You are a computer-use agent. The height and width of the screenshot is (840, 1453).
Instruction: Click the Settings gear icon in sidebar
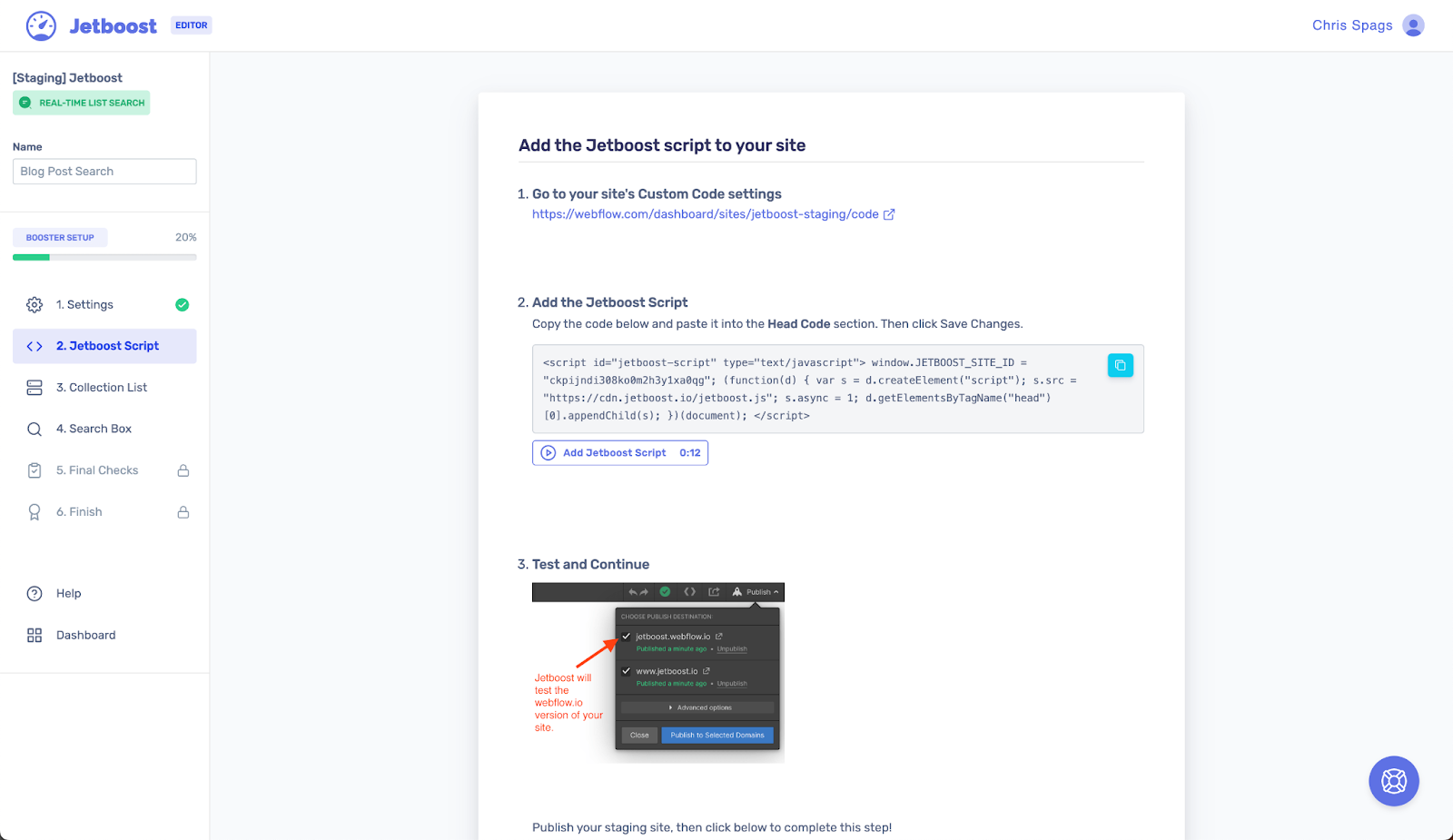(x=35, y=305)
